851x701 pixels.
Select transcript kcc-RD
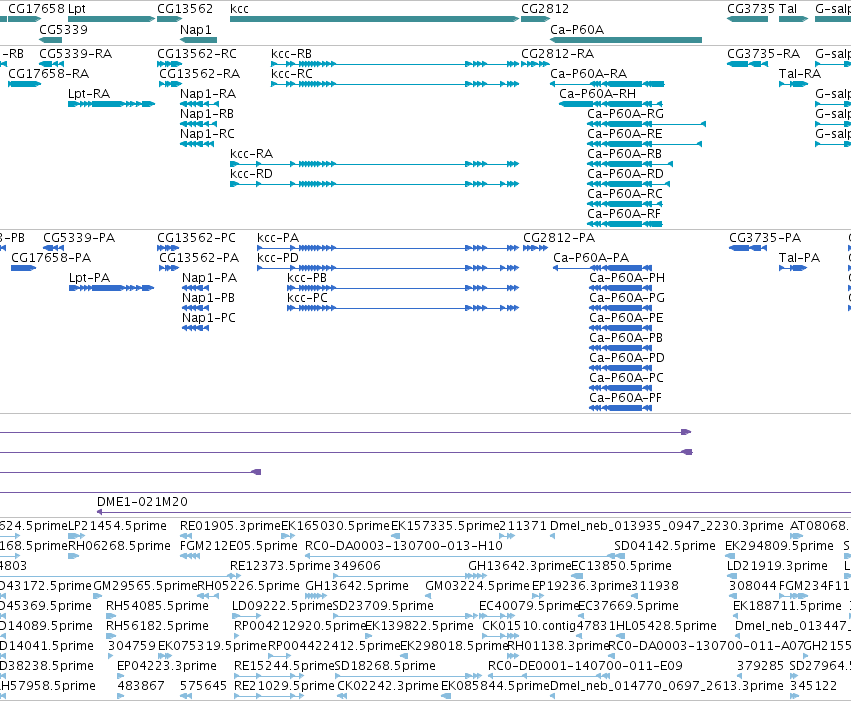point(251,174)
